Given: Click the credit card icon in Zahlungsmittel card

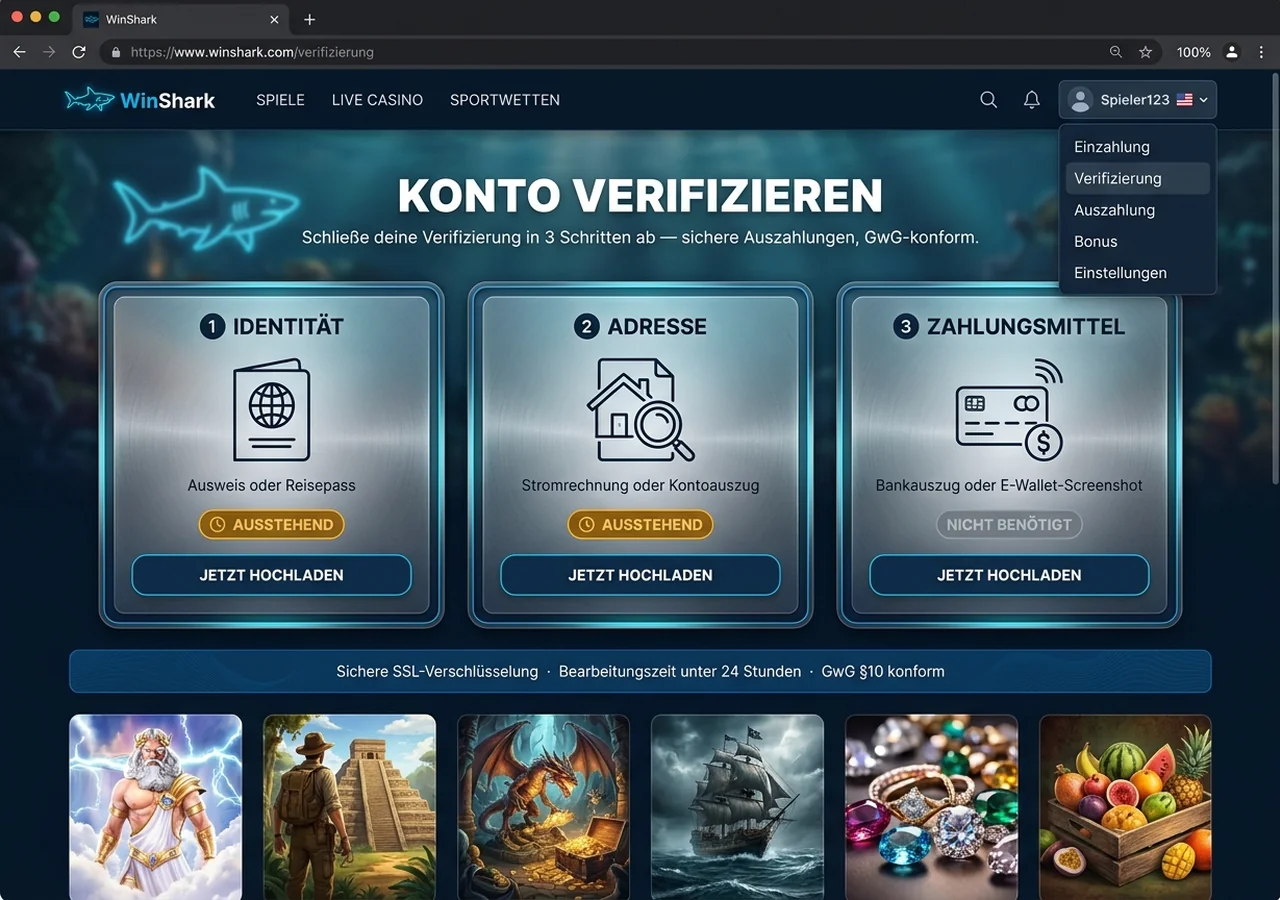Looking at the screenshot, I should (x=1009, y=410).
